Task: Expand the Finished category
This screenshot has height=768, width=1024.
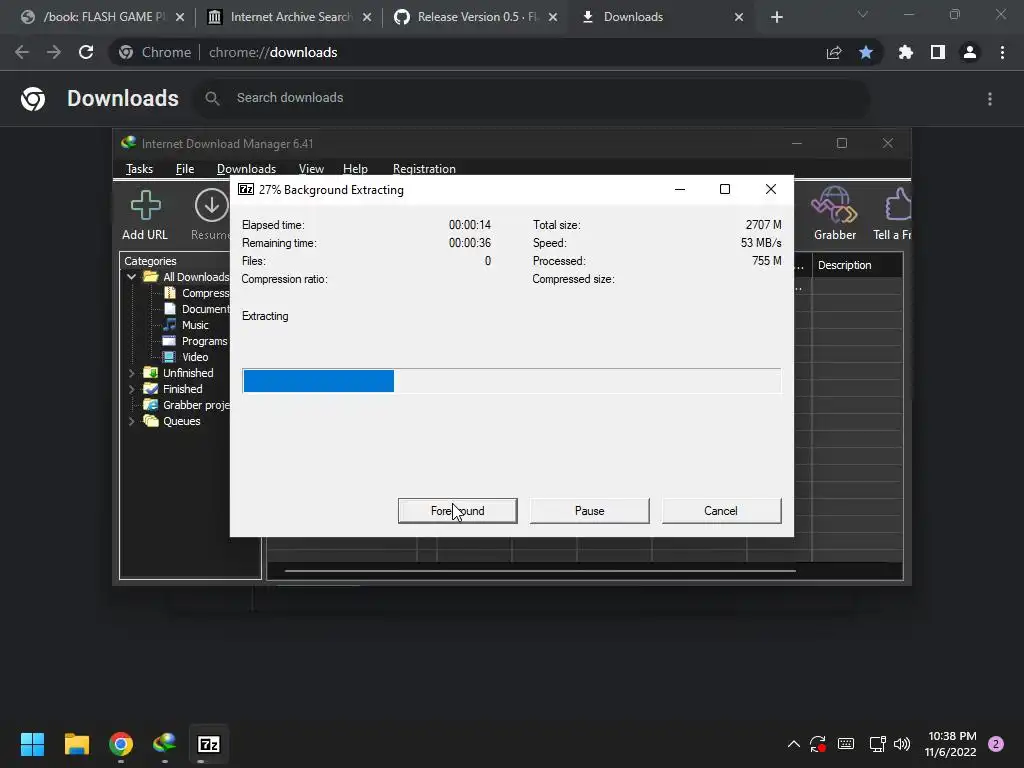Action: click(131, 389)
